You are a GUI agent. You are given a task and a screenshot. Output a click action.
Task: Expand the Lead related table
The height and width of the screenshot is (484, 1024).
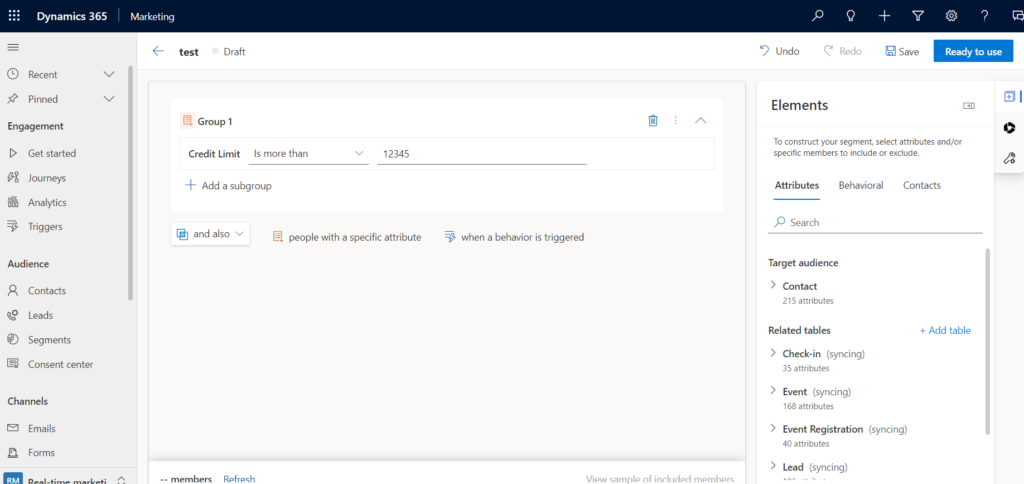point(773,466)
